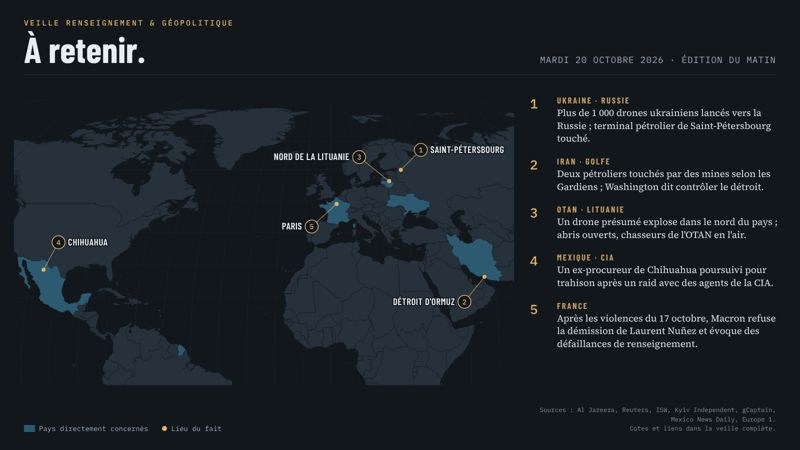Viewport: 800px width, 450px height.
Task: Click map marker 2 at Détroit d'Ormuz
Action: tap(464, 302)
